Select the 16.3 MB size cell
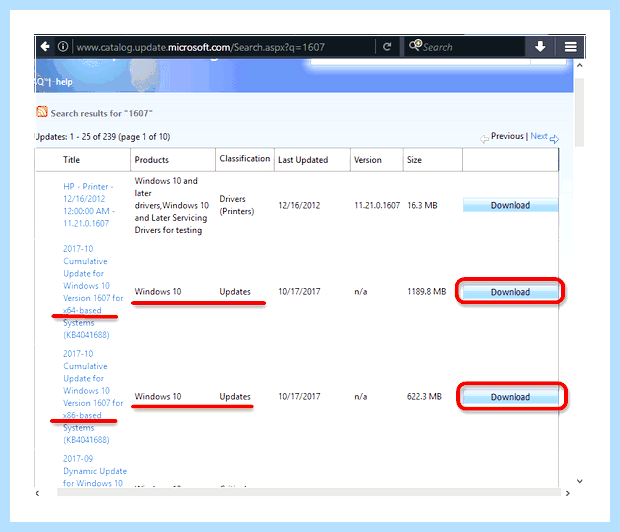Image resolution: width=620 pixels, height=532 pixels. pos(422,205)
